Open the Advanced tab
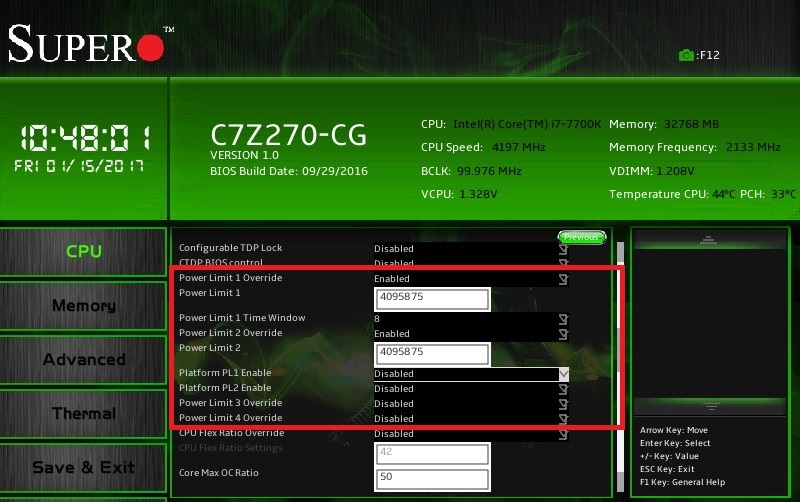This screenshot has height=502, width=800. click(83, 360)
